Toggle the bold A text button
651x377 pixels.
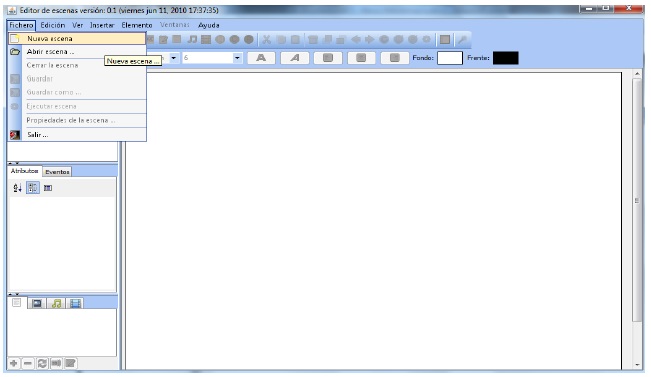tap(261, 58)
